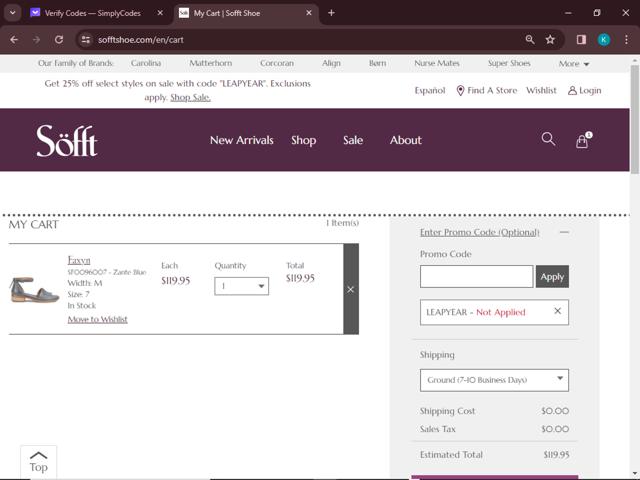The height and width of the screenshot is (480, 640).
Task: Focus the Promo Code input field
Action: click(476, 276)
